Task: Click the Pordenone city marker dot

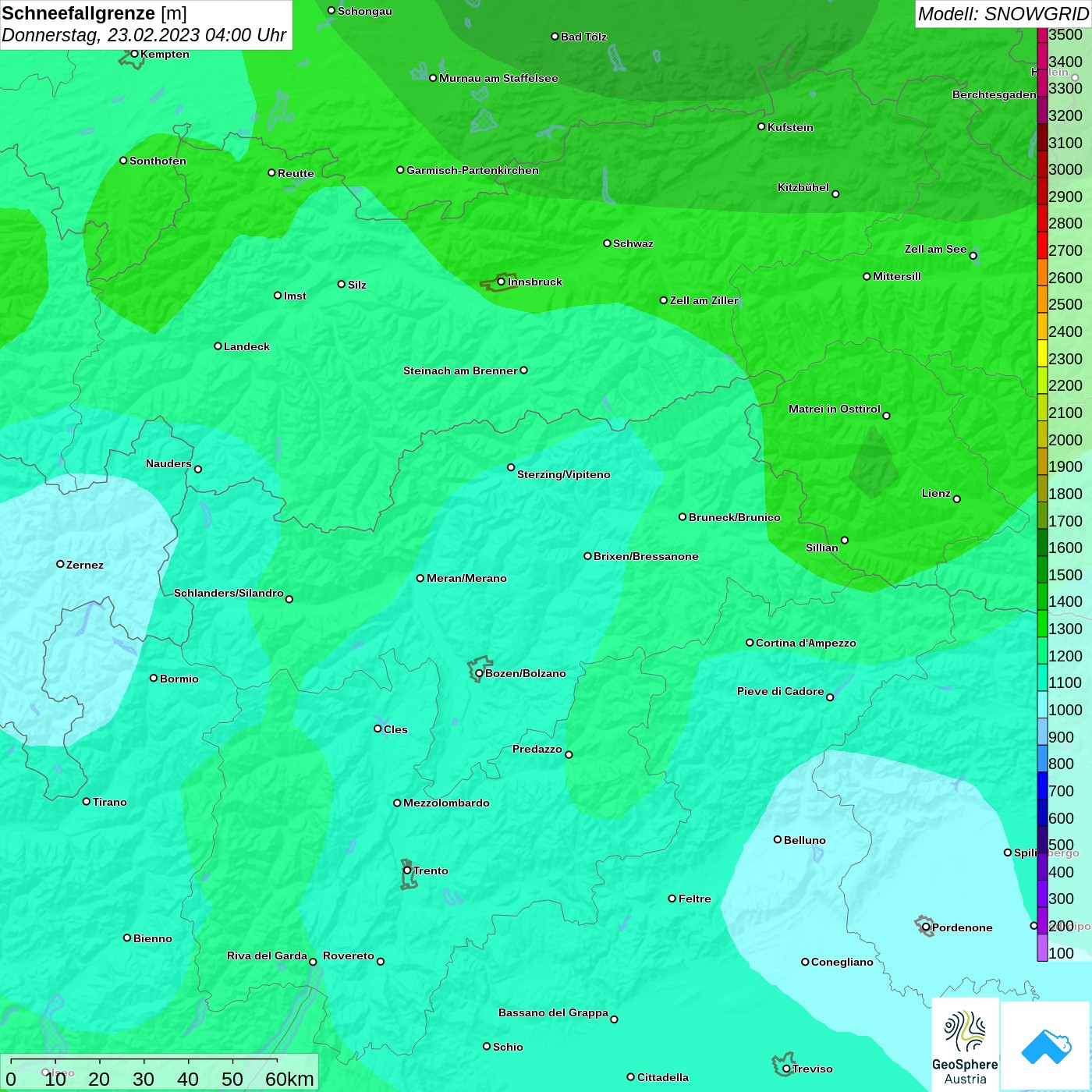Action: coord(926,927)
